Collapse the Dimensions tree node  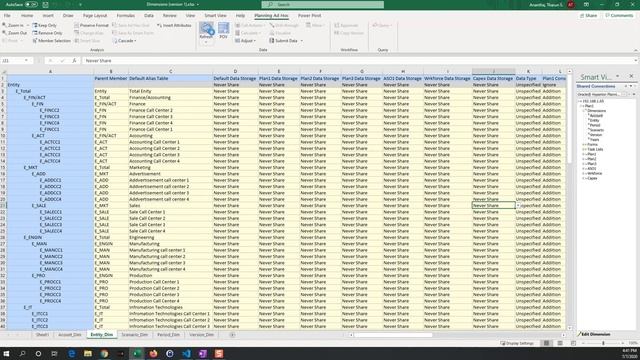tap(584, 111)
